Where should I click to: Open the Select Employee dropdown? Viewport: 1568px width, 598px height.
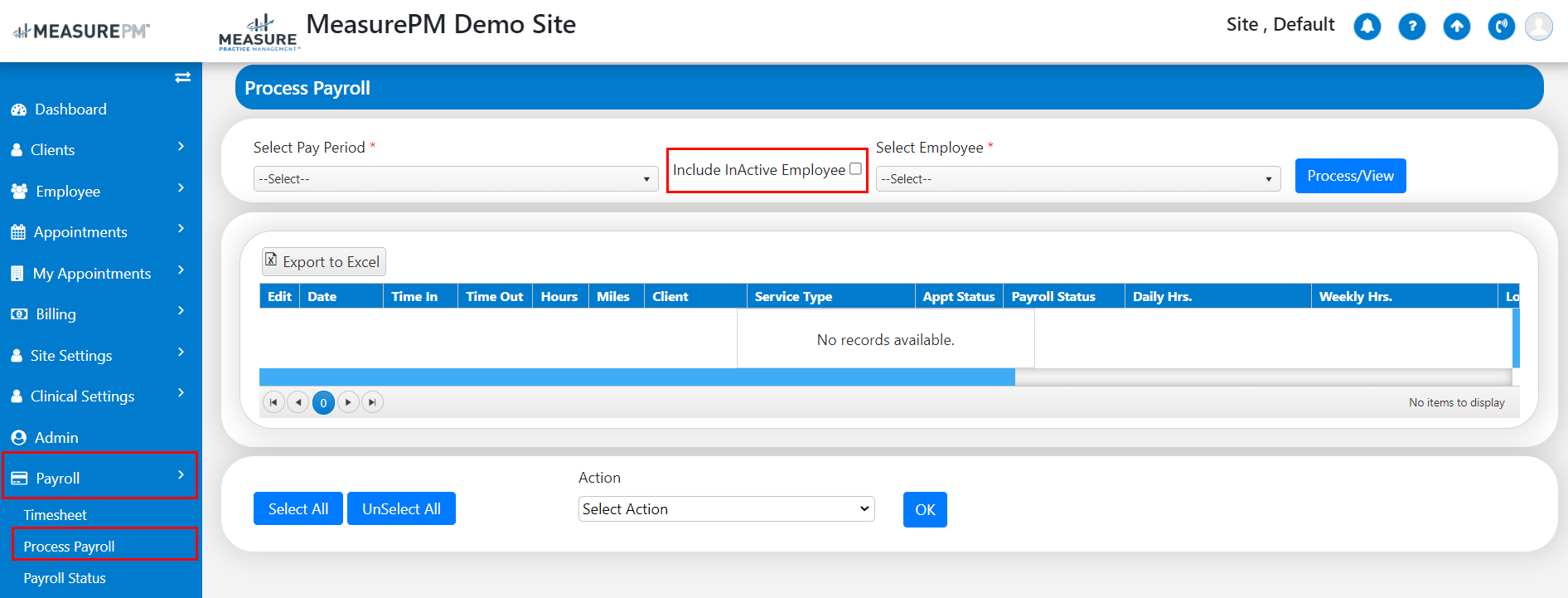1078,179
